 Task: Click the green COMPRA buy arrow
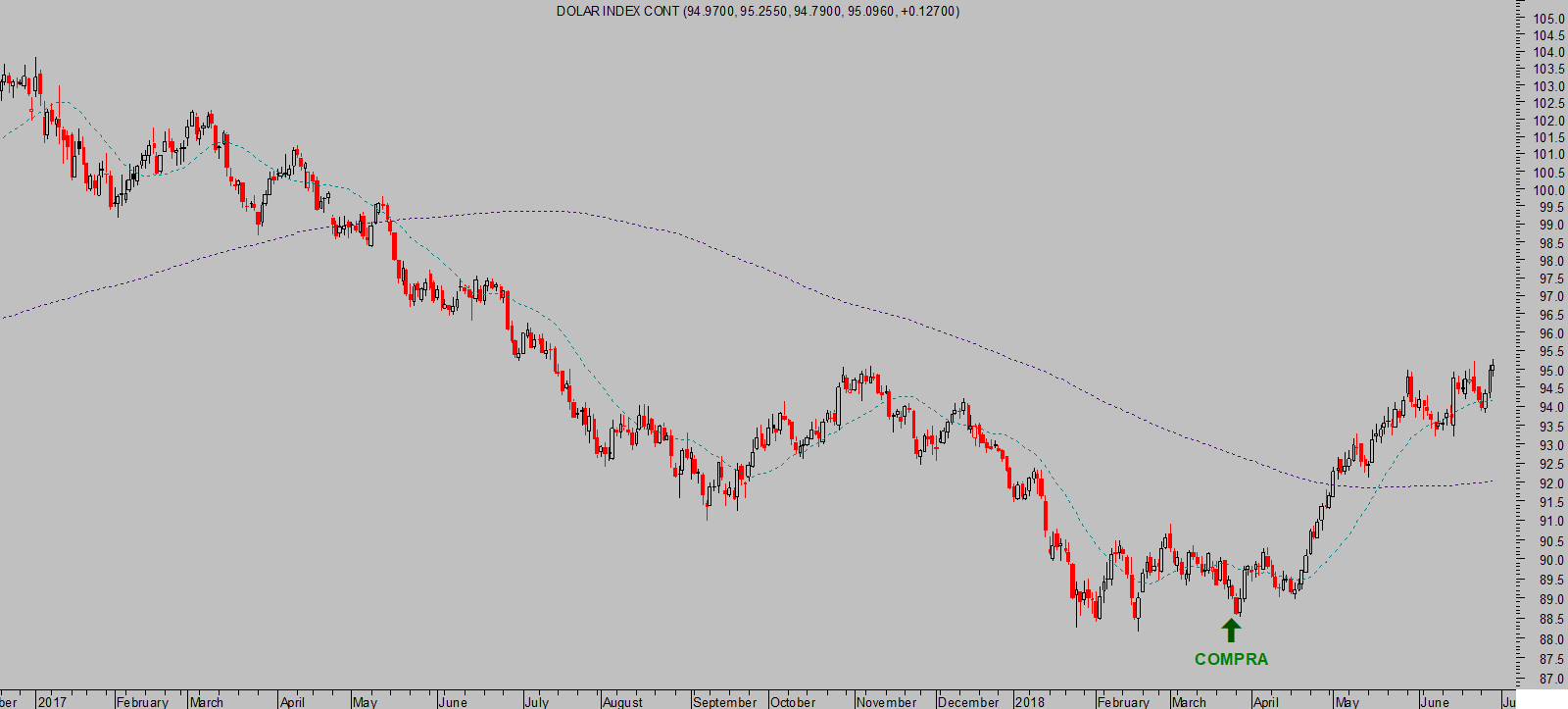1231,631
